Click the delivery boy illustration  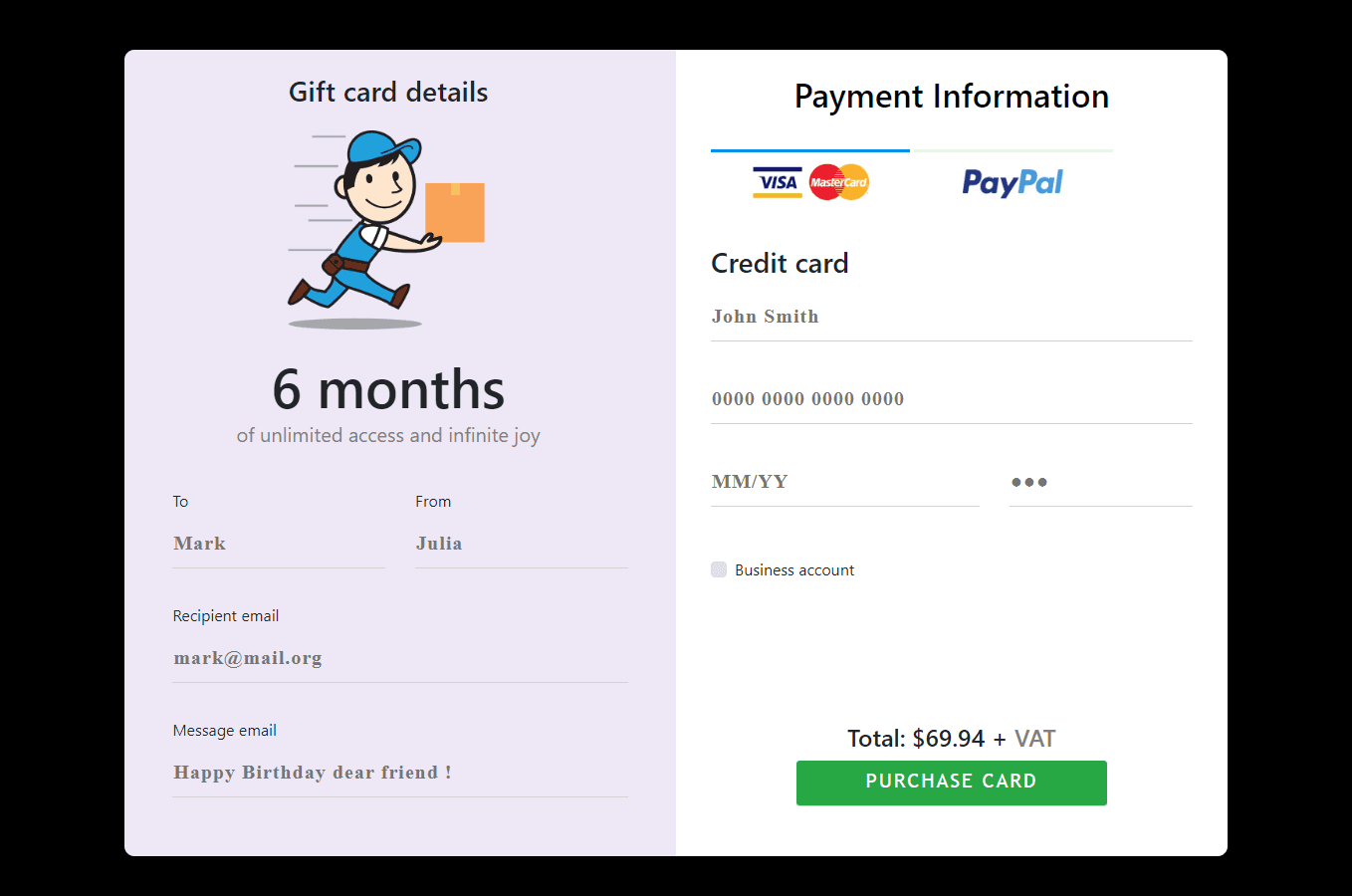point(387,229)
